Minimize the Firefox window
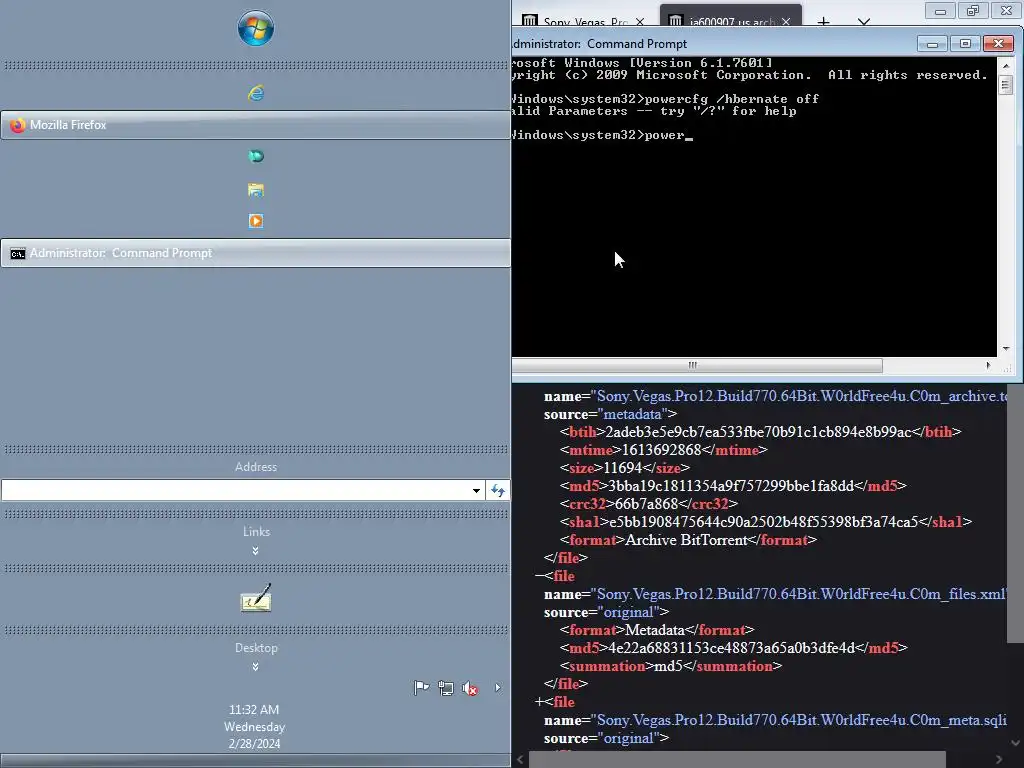The width and height of the screenshot is (1024, 768). [940, 11]
